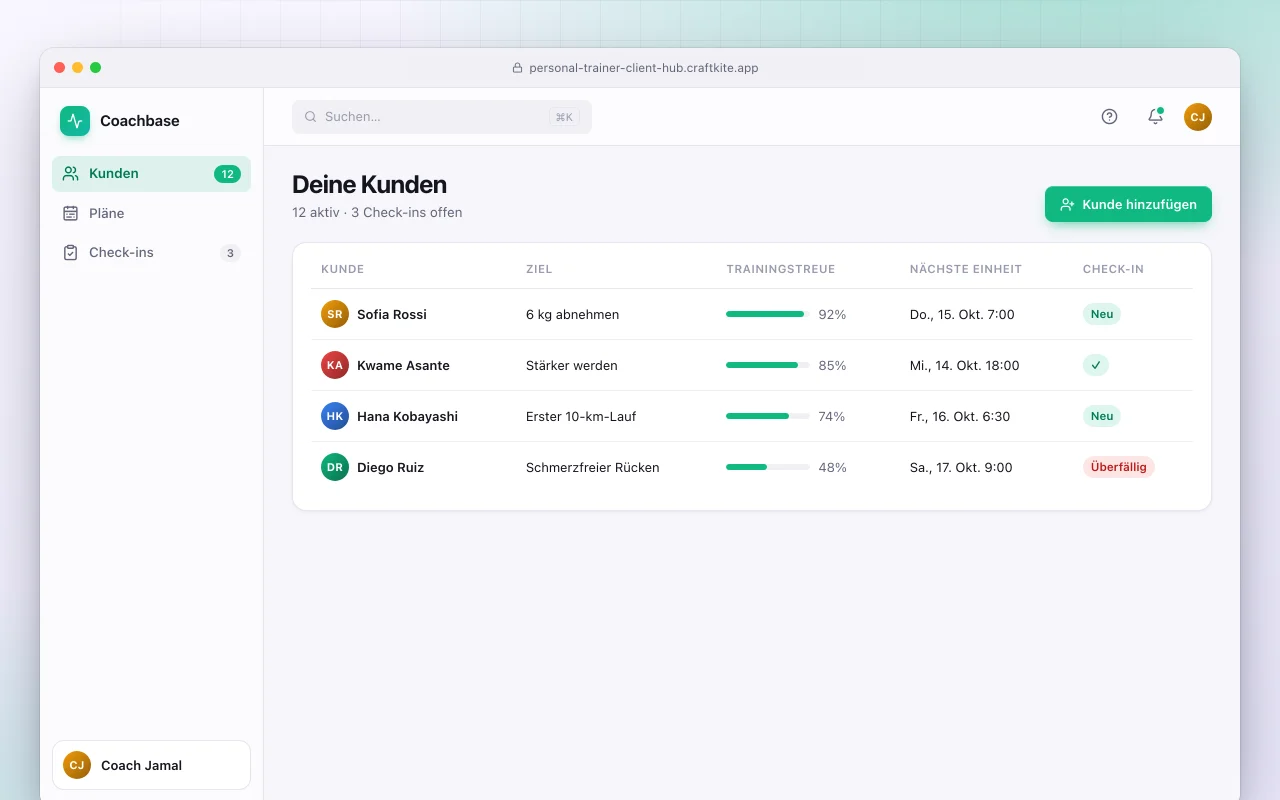Click the NÄCHSTE EINHEIT column header

pyautogui.click(x=966, y=269)
